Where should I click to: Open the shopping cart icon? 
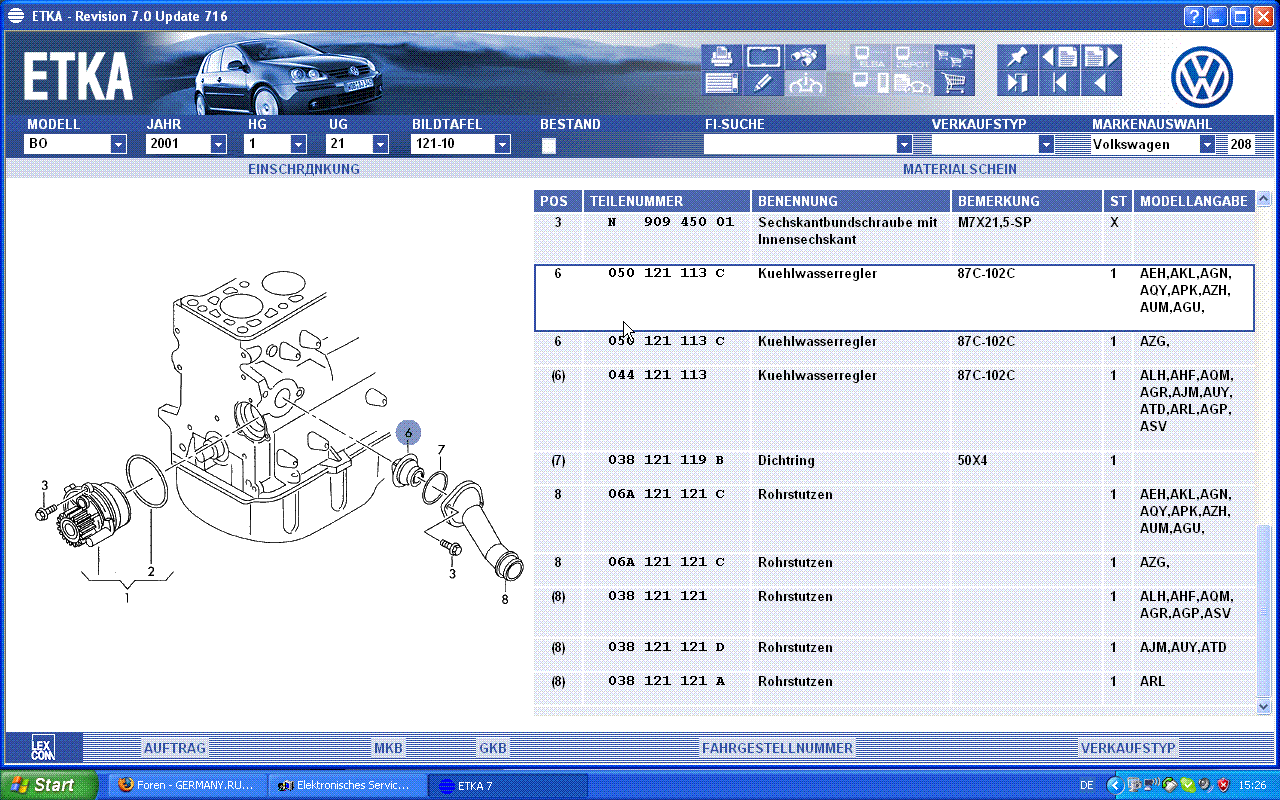[x=956, y=84]
